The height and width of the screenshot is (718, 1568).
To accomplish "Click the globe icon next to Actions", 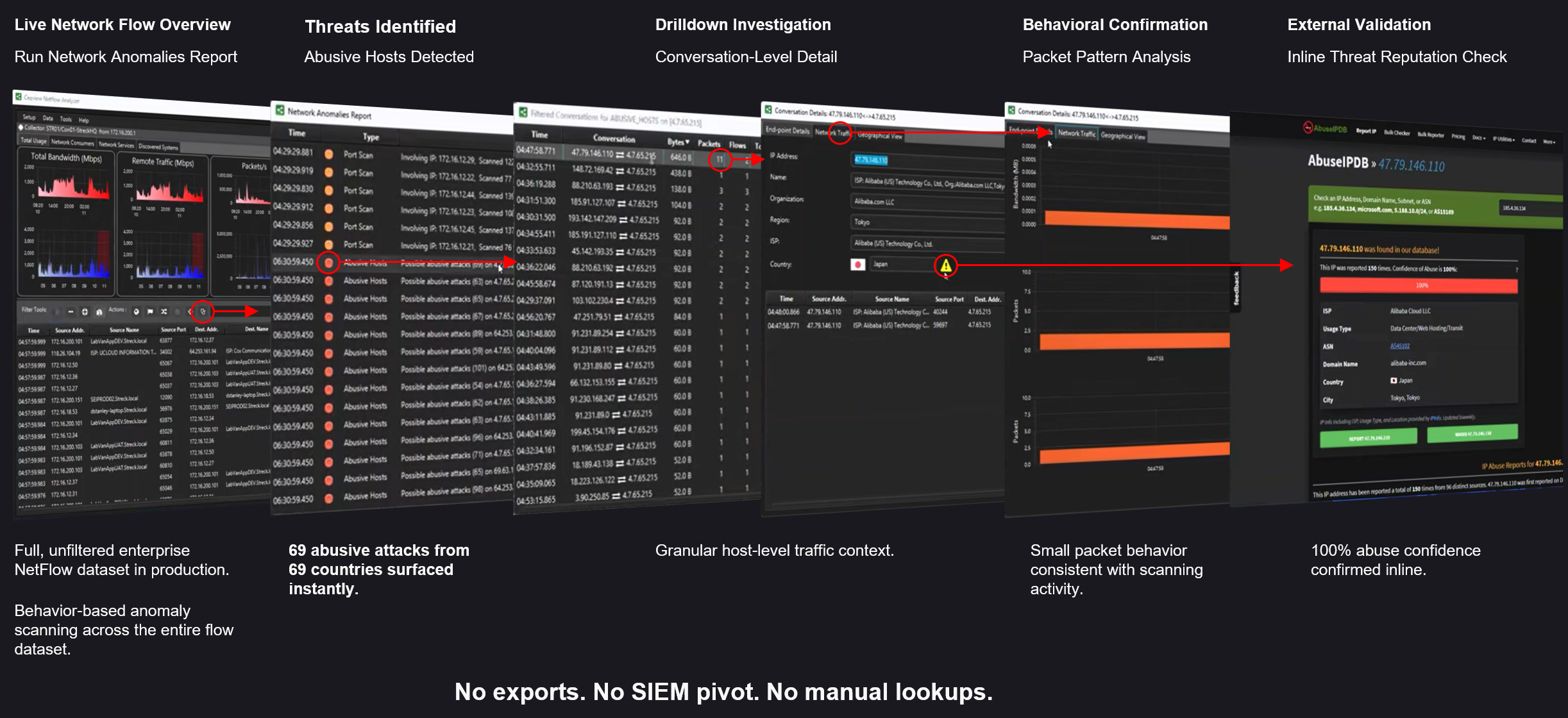I will coord(136,312).
